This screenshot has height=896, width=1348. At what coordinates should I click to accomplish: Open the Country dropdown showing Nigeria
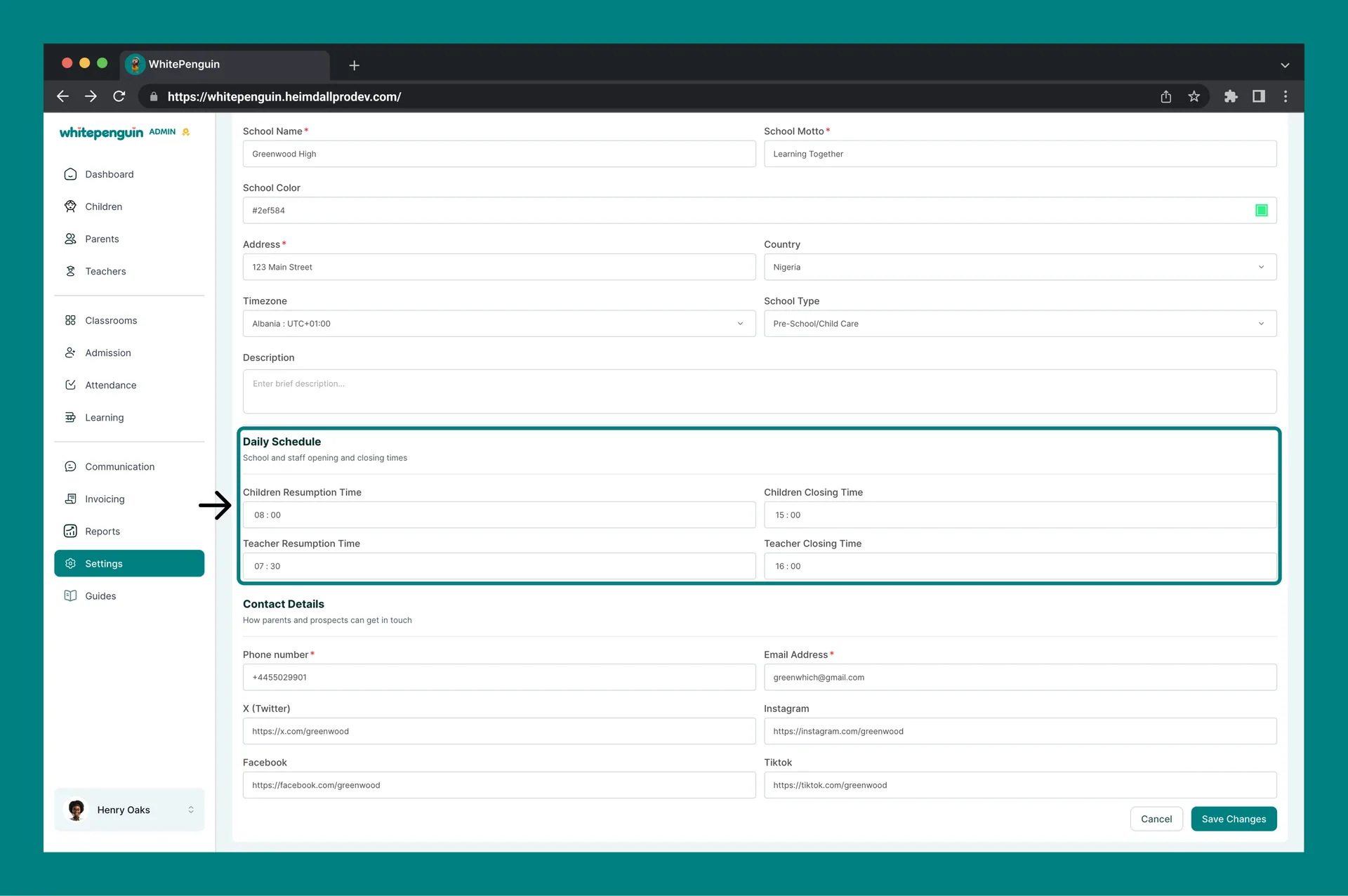pos(1020,267)
